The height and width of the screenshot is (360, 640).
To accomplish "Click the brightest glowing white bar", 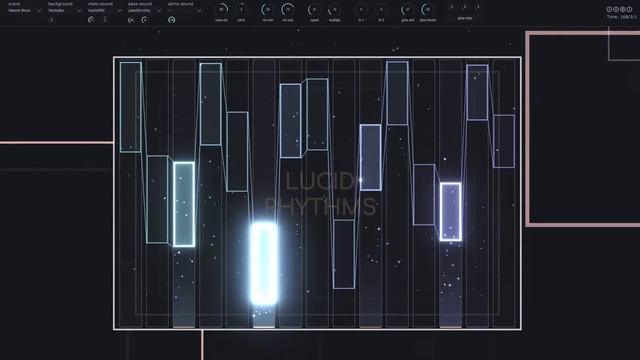I will coord(264,263).
